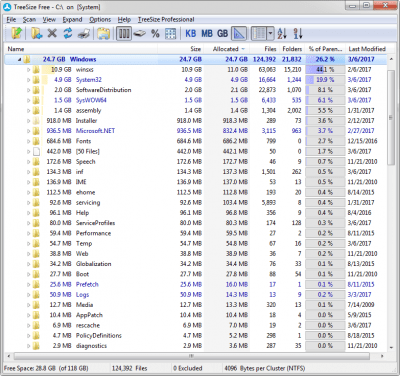Open the Scan menu

point(29,20)
